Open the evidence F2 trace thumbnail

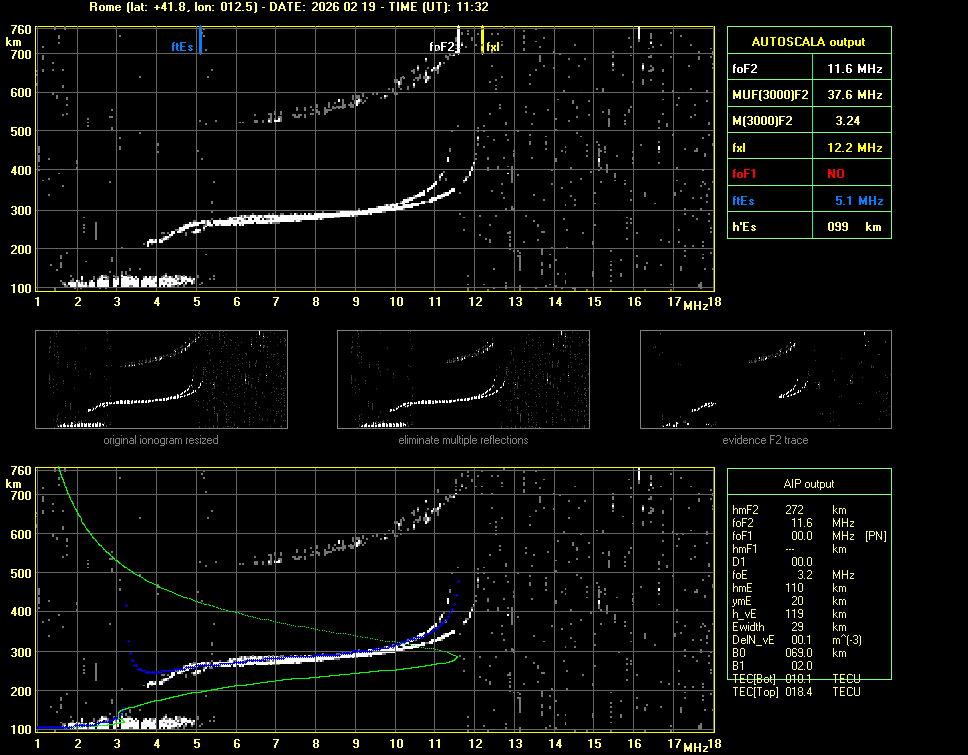[x=765, y=380]
